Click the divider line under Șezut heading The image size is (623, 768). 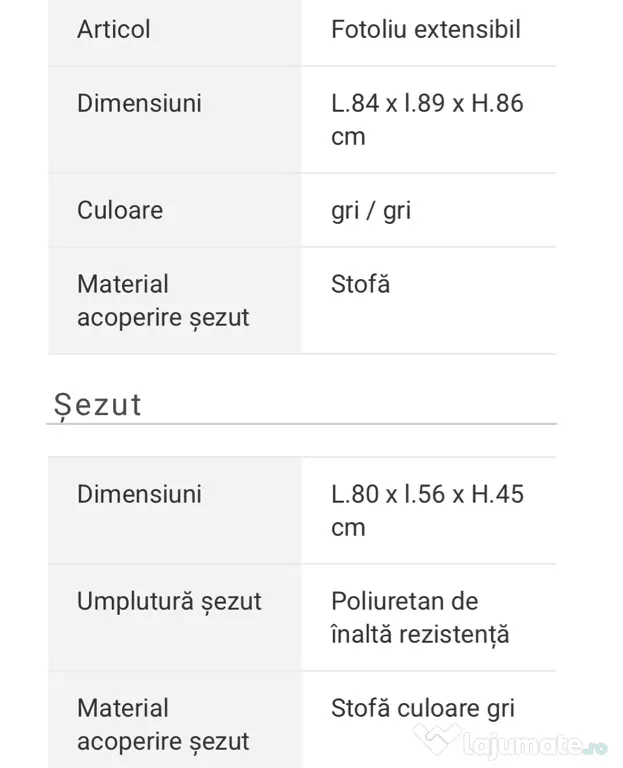pos(301,424)
